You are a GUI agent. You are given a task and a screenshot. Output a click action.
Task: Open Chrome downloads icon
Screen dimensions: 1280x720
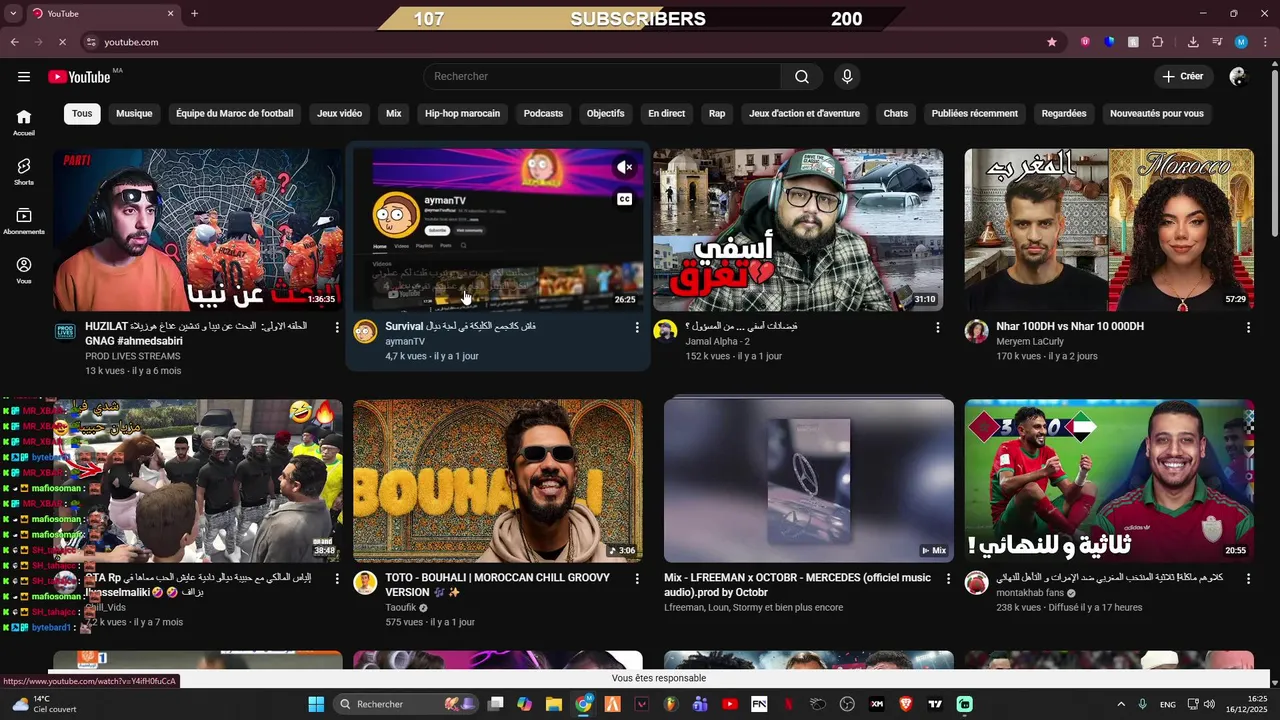1193,42
